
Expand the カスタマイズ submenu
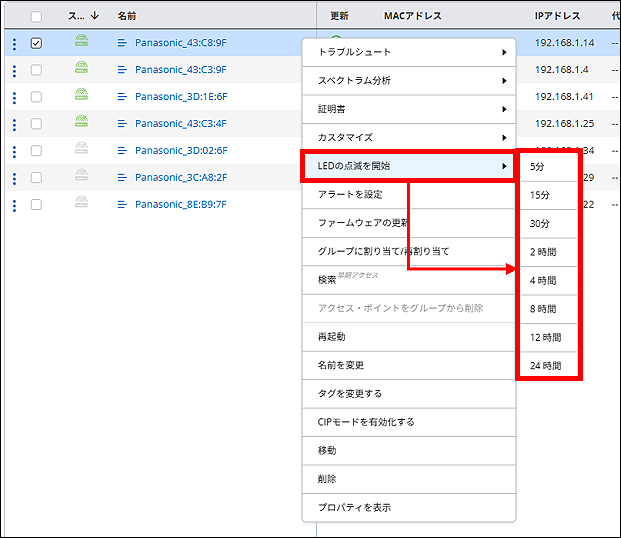click(408, 137)
